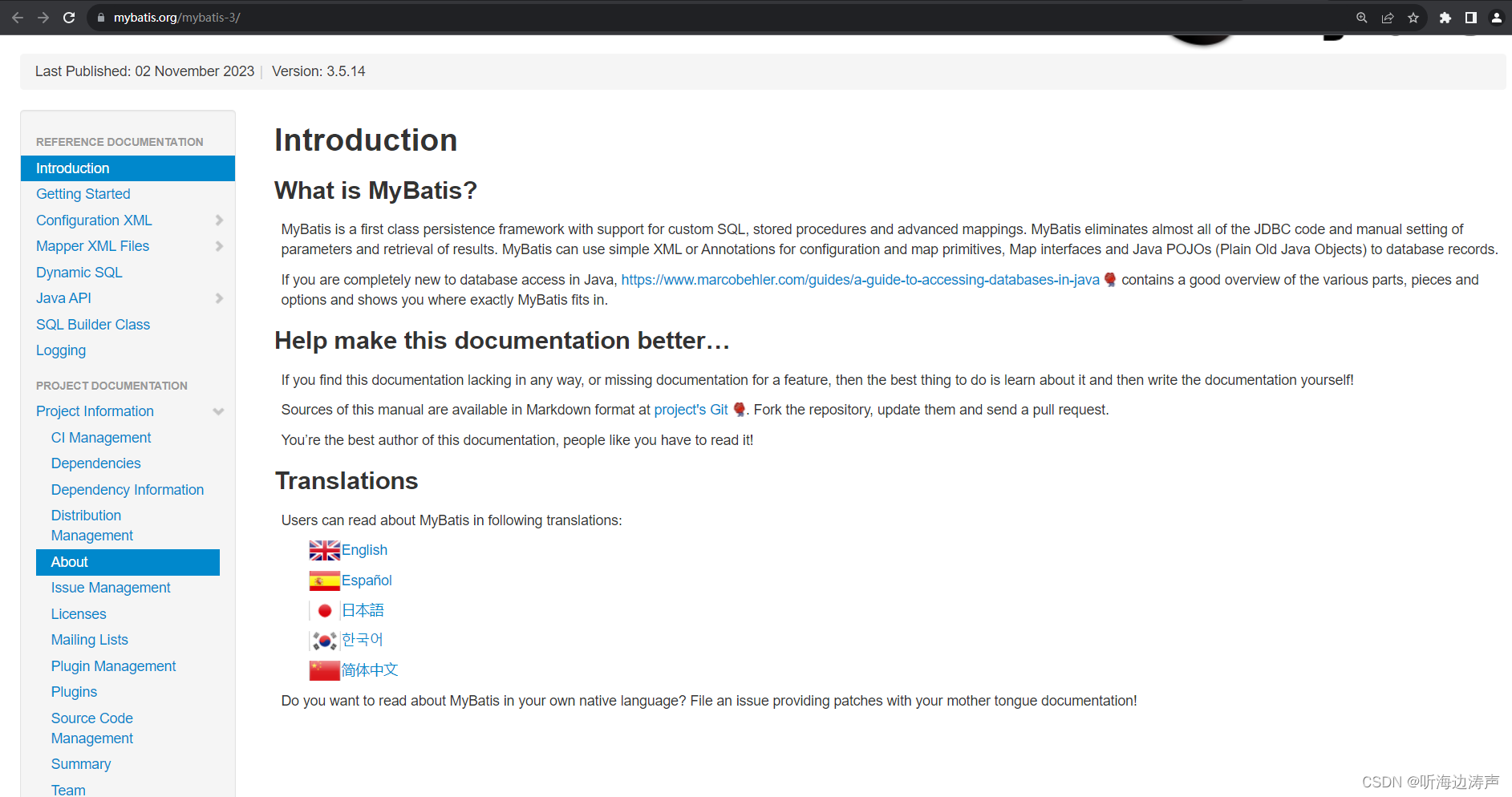Open the extensions puzzle icon
The height and width of the screenshot is (797, 1512).
pos(1445,18)
